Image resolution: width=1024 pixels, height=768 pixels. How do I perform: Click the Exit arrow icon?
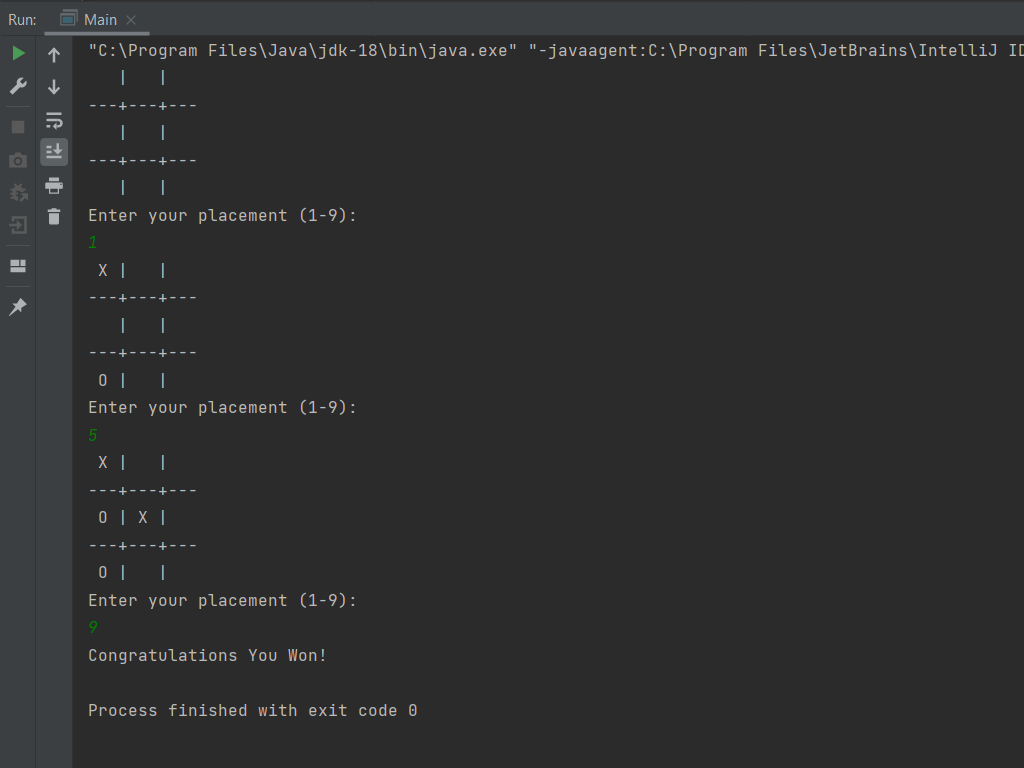18,225
